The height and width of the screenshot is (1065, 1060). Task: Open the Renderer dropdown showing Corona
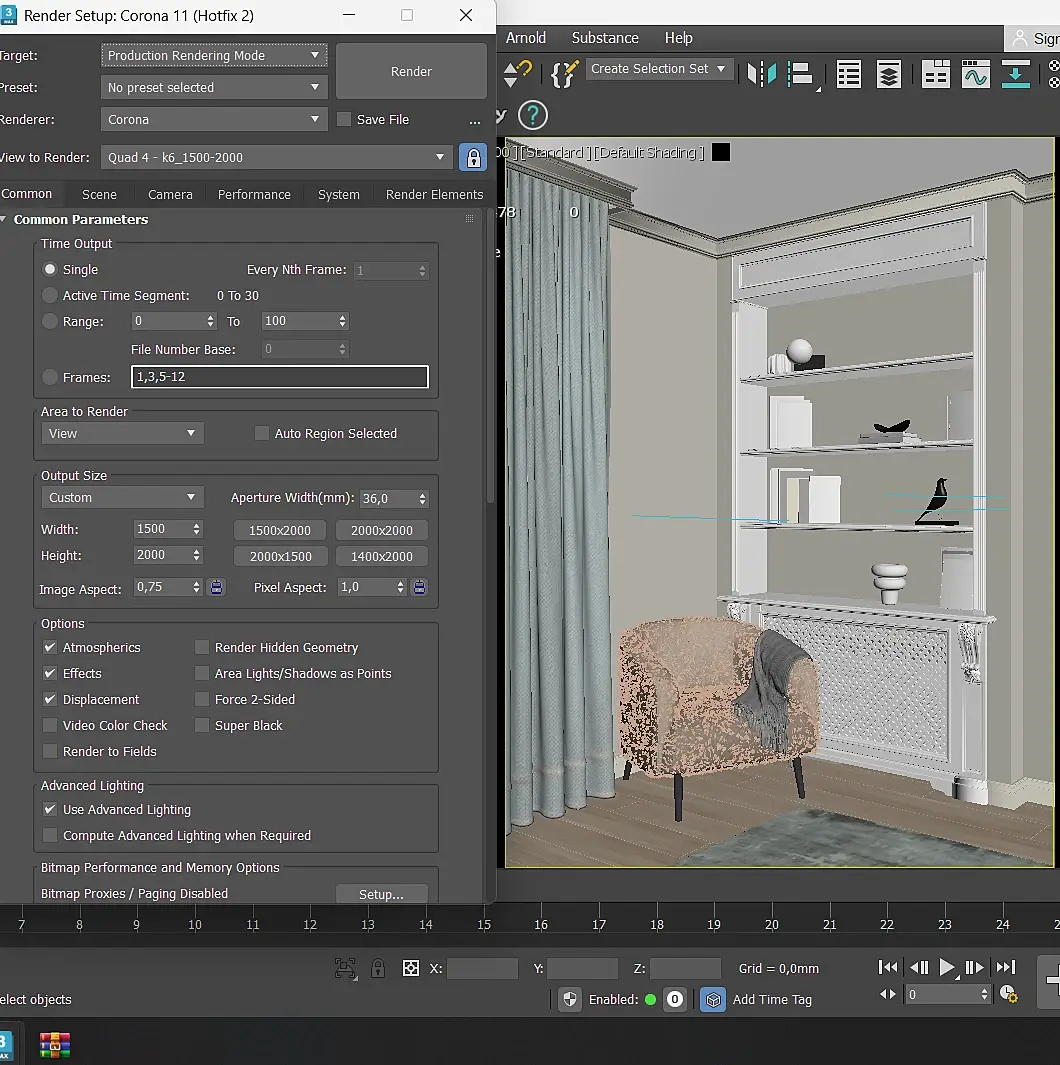(214, 119)
